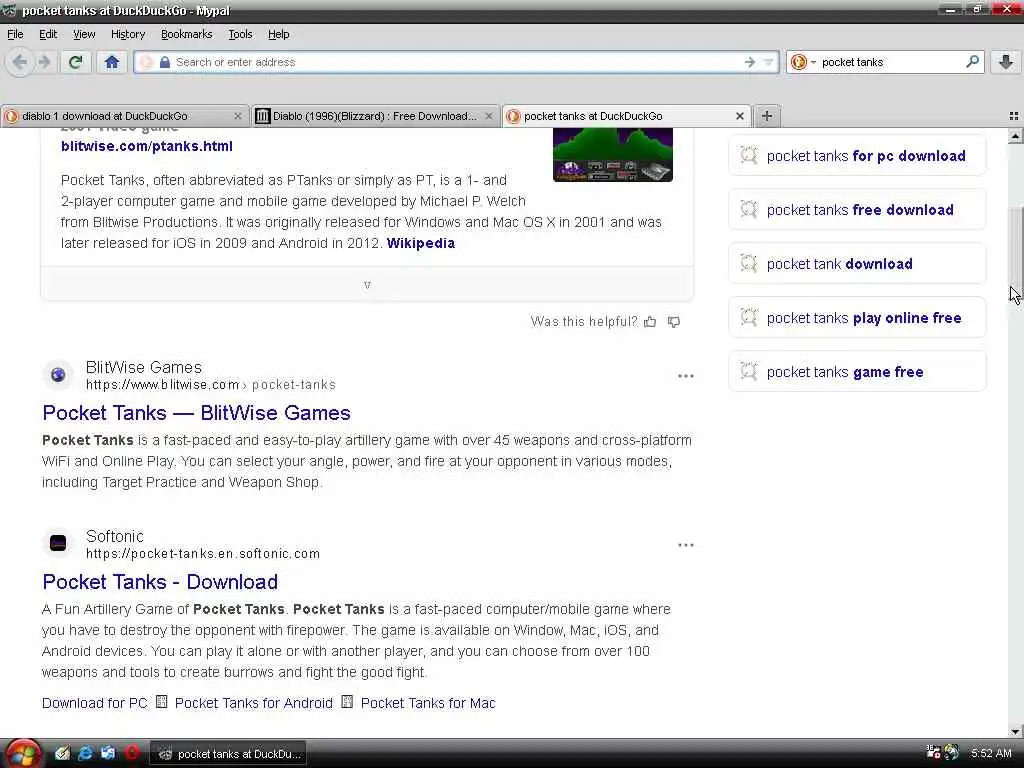1024x768 pixels.
Task: Click the Pocket Tanks game thumbnail
Action: pos(613,155)
